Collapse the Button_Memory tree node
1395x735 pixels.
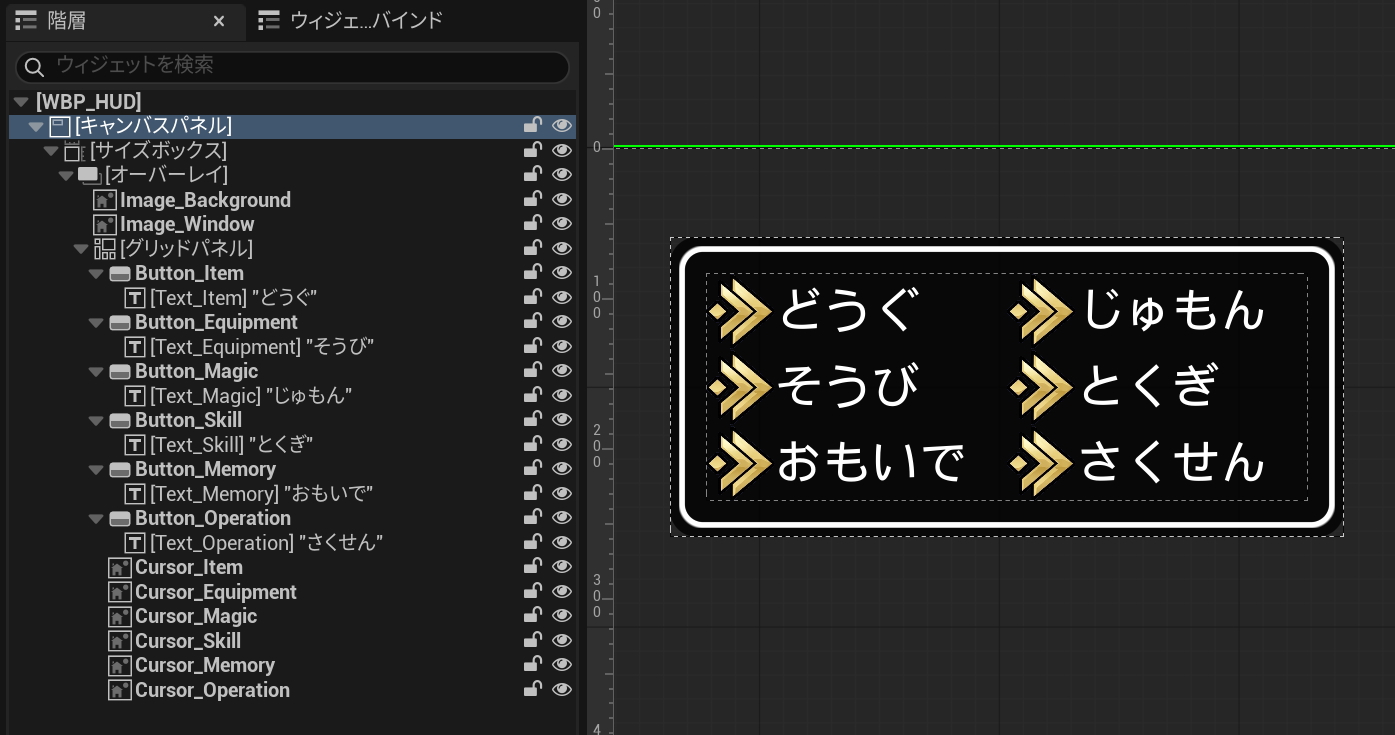96,470
